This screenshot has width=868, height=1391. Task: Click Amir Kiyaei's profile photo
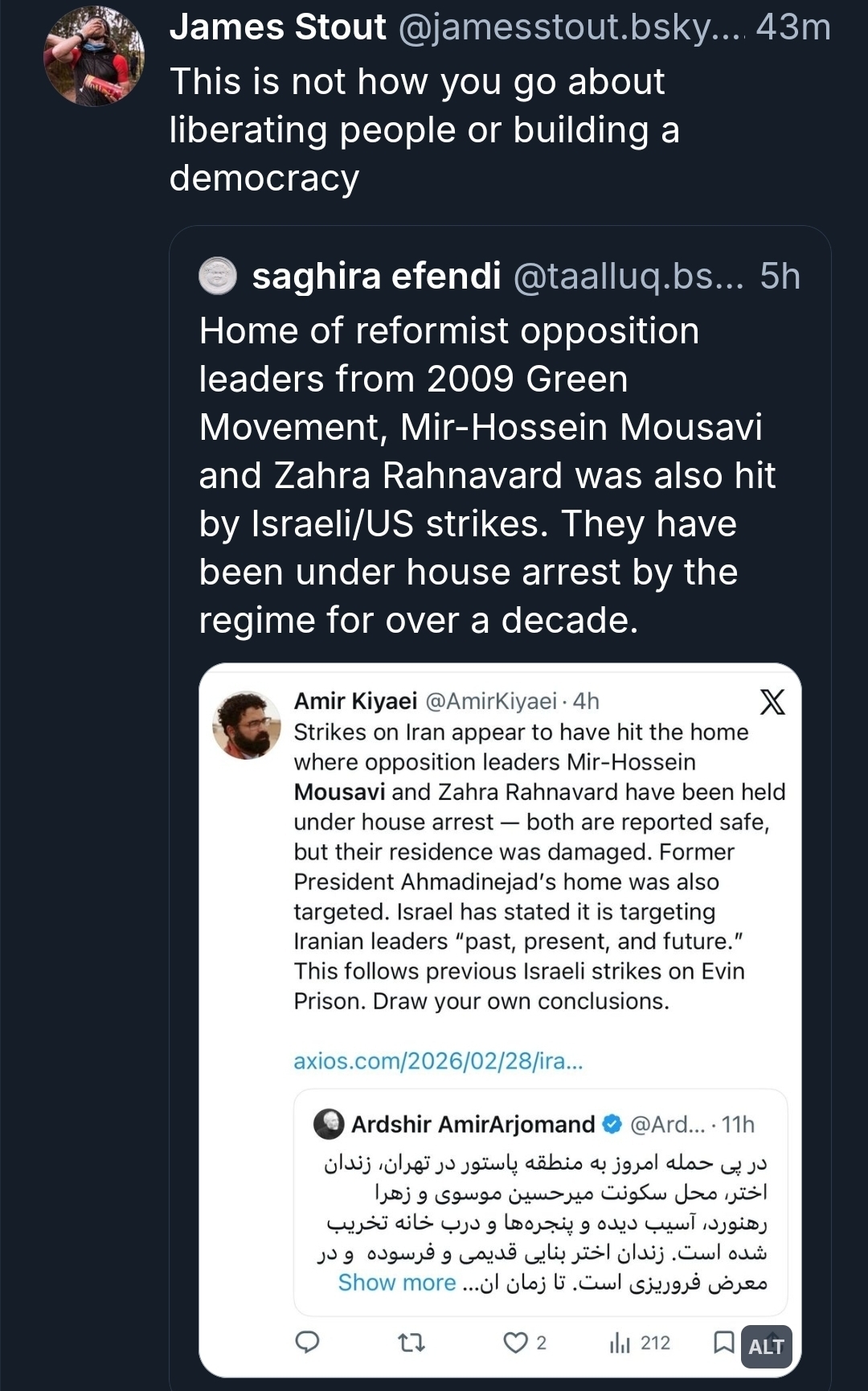pos(247,725)
